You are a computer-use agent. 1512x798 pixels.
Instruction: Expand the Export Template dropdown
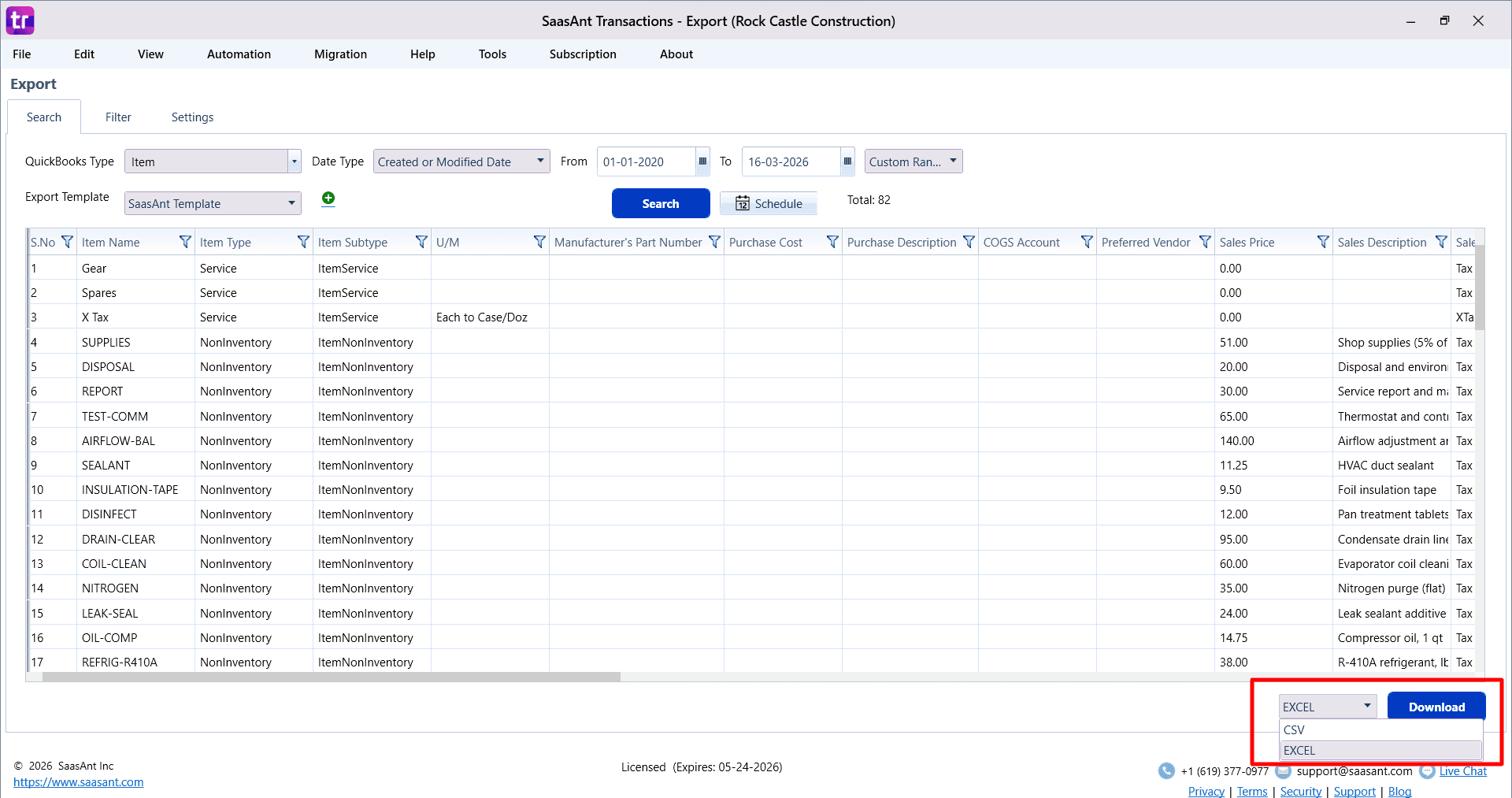(291, 203)
